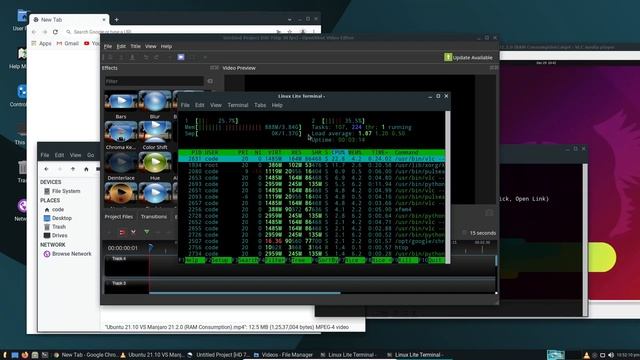Clear the Effects filter field icon
This screenshot has width=640, height=360.
click(210, 81)
